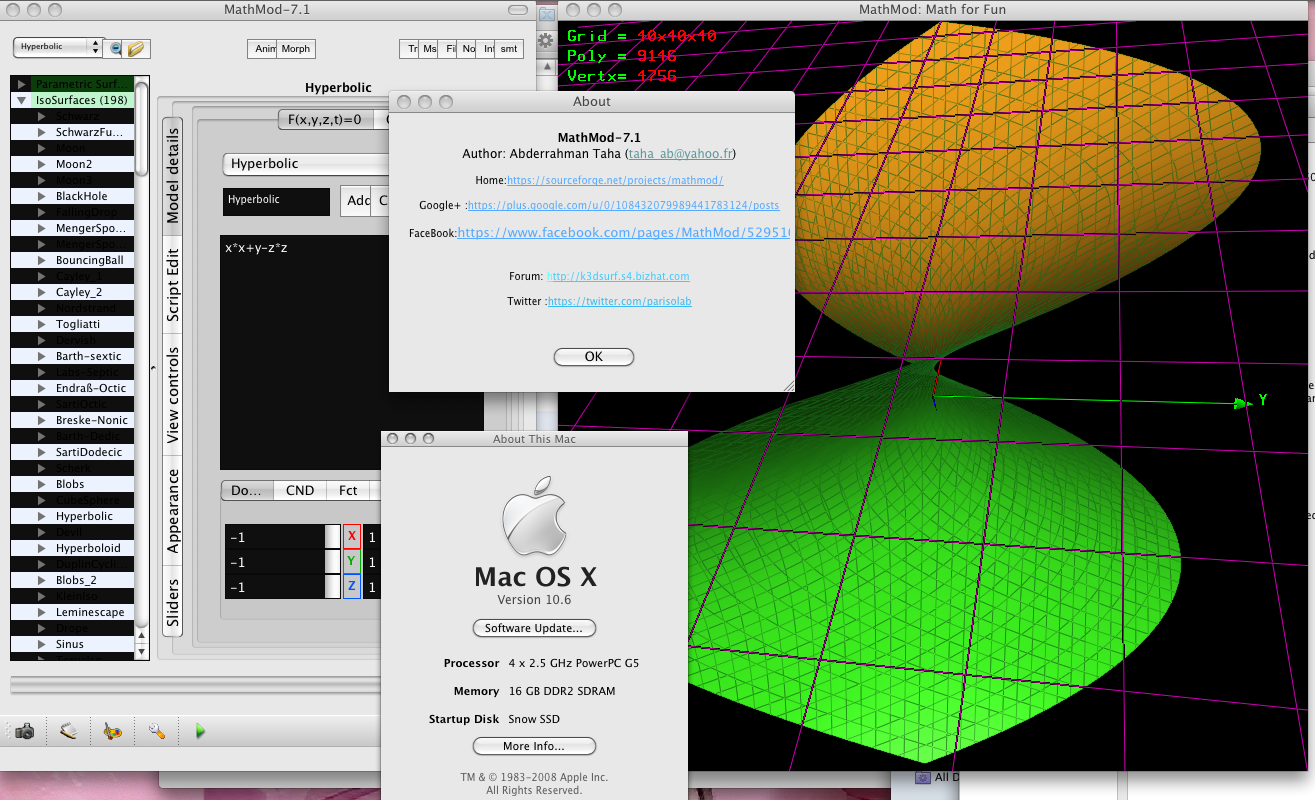Select the F(x,y,z,t)=0 tab

pos(325,119)
